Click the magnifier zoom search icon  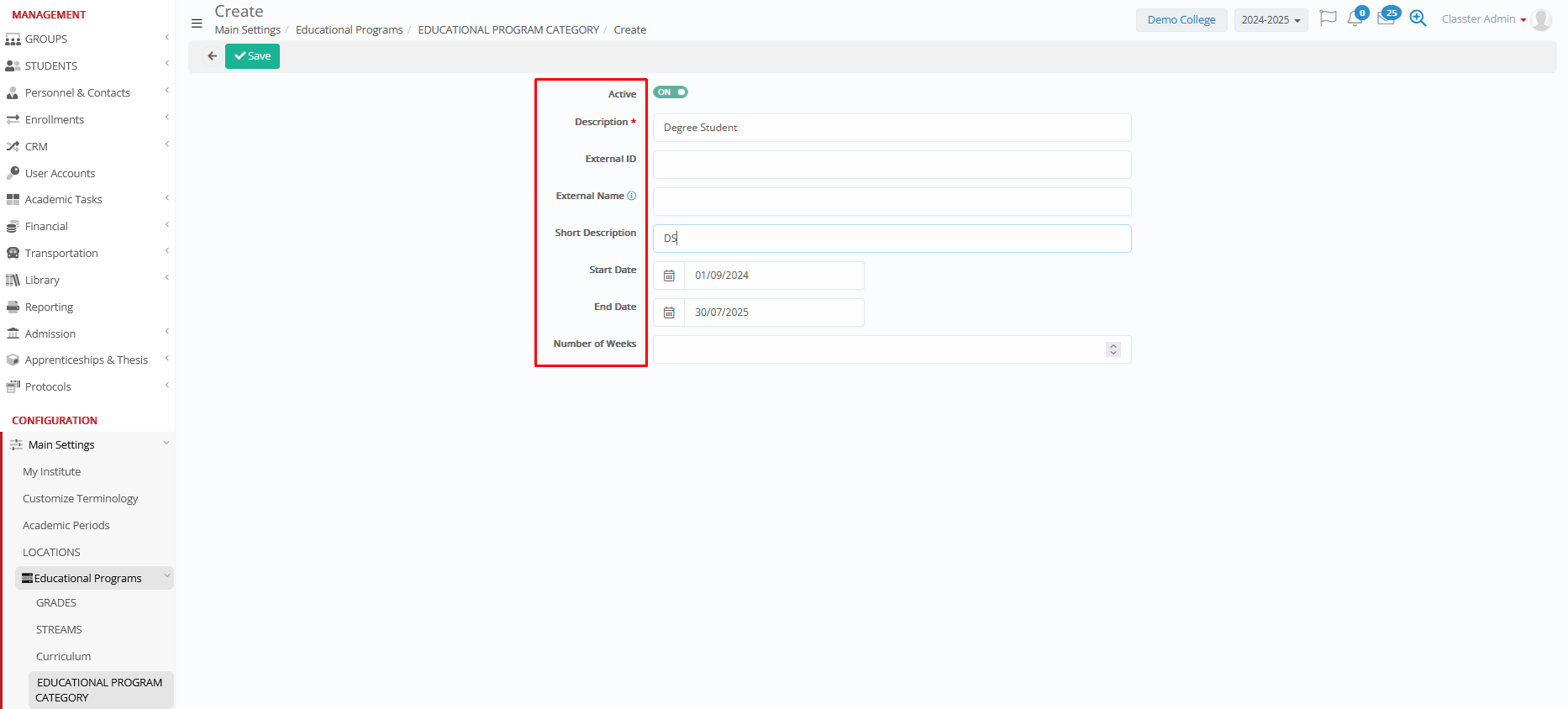(1418, 18)
